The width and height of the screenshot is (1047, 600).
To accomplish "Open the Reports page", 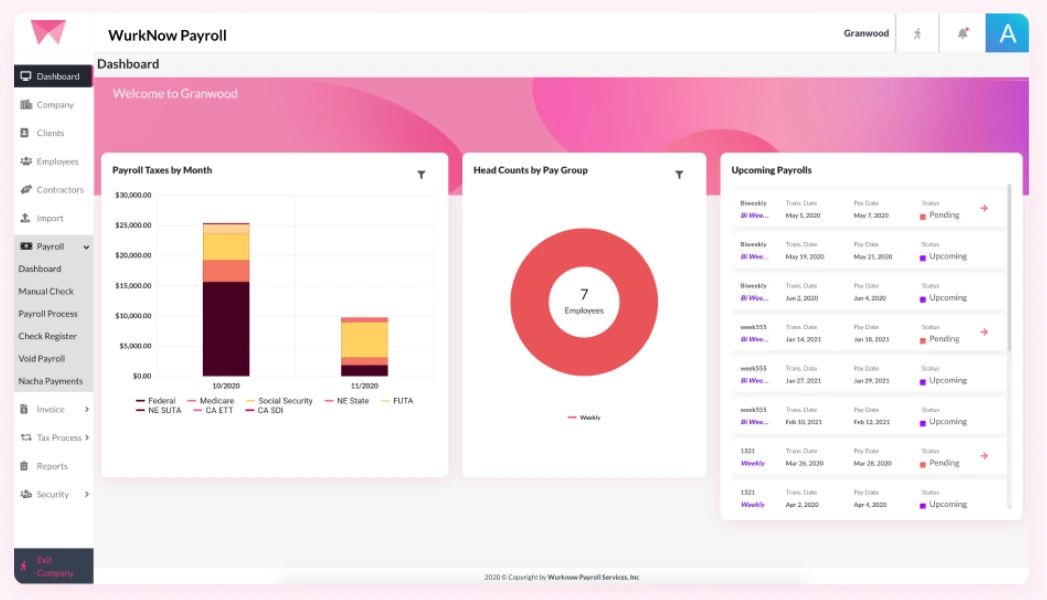I will [x=53, y=466].
